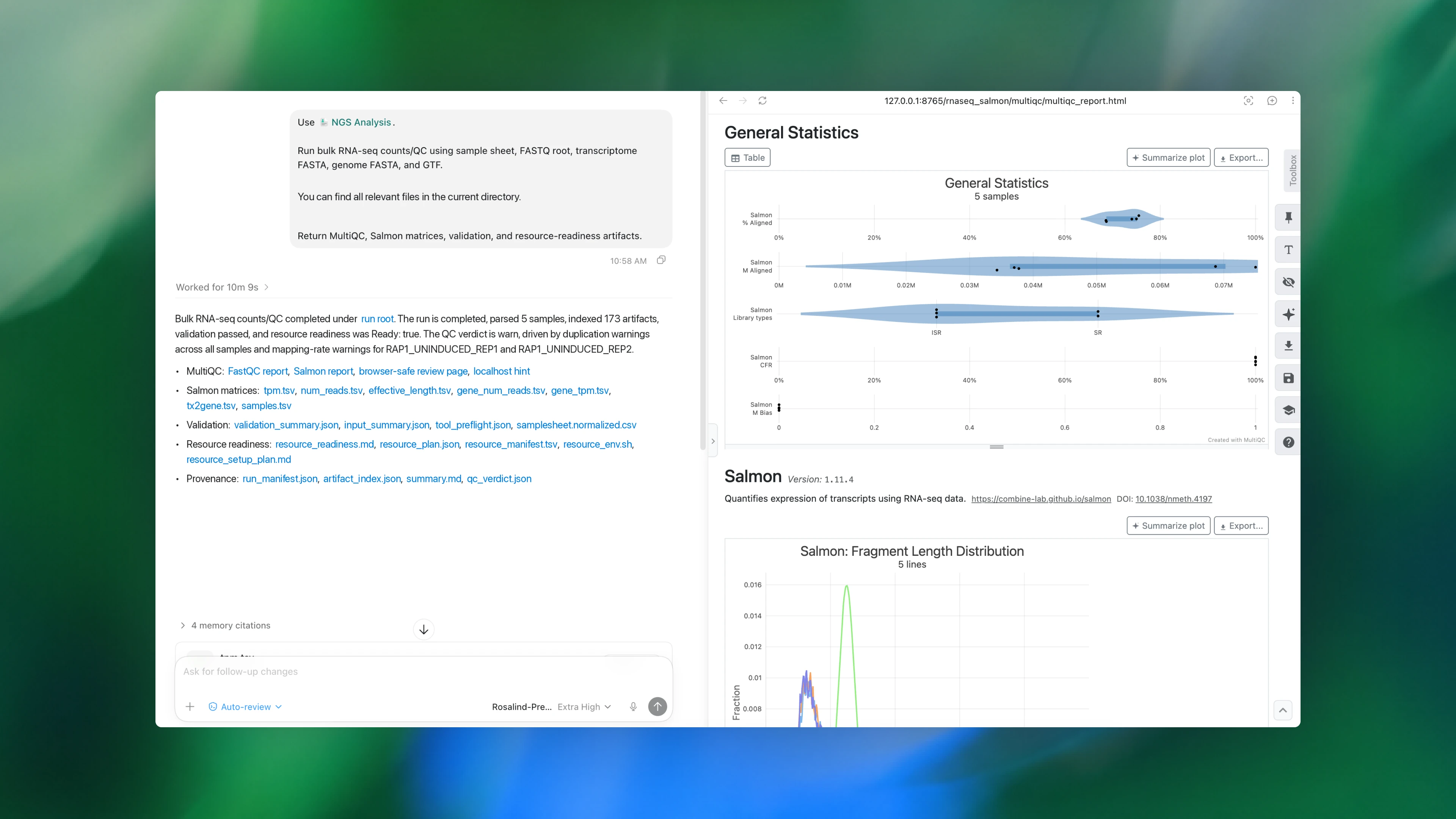Open the samplesheet.normalized.csv link

coord(576,425)
